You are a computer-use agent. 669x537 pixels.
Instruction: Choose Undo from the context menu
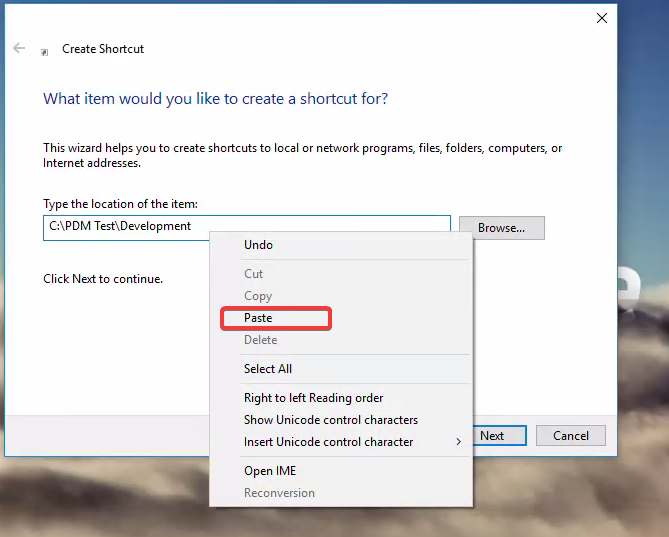[341, 245]
